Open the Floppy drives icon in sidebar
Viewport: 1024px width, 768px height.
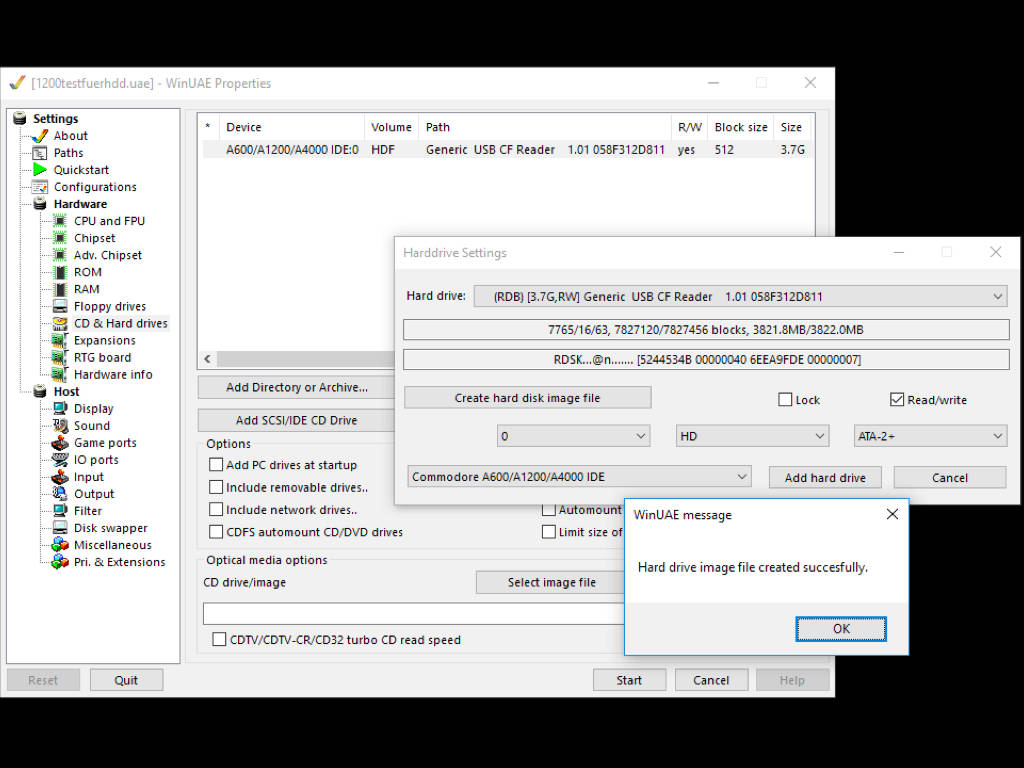[x=60, y=306]
